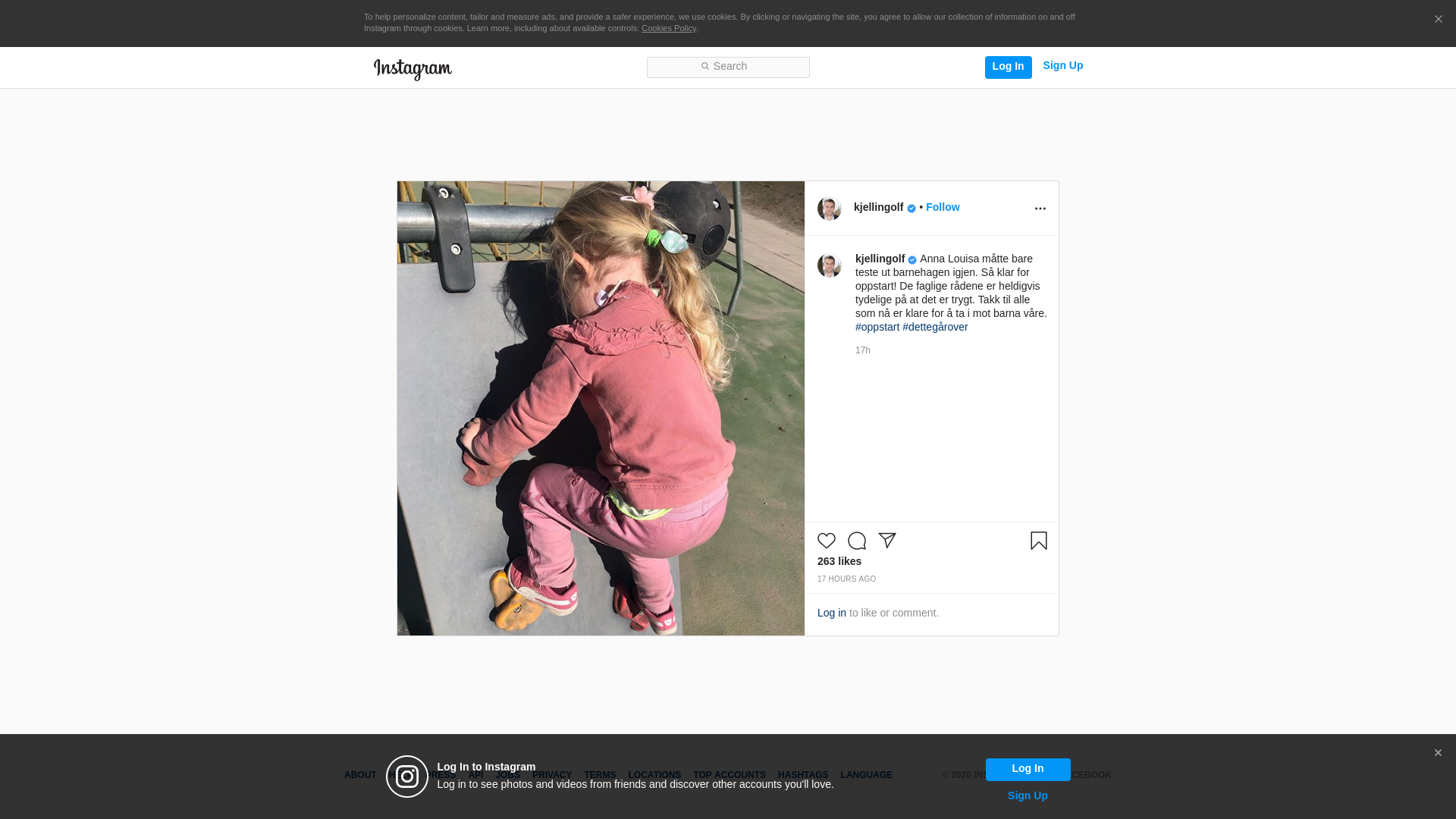
Task: Open LOCATIONS footer link
Action: click(654, 775)
